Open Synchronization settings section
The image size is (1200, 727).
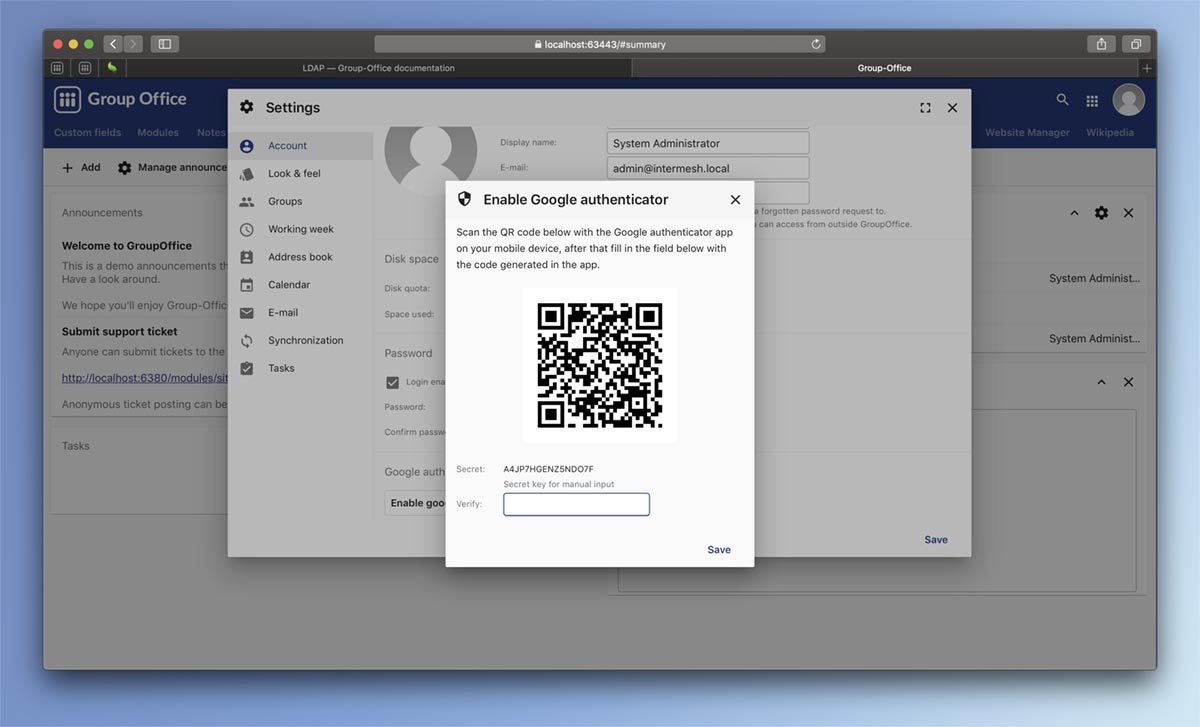(300, 340)
